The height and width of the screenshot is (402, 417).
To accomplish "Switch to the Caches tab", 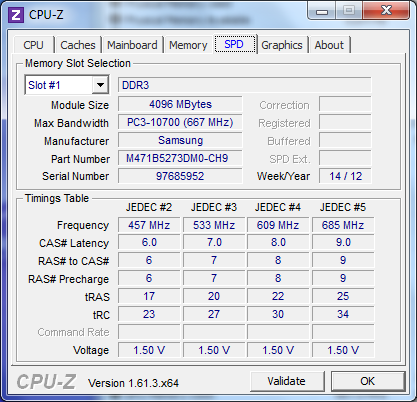I will click(x=78, y=45).
